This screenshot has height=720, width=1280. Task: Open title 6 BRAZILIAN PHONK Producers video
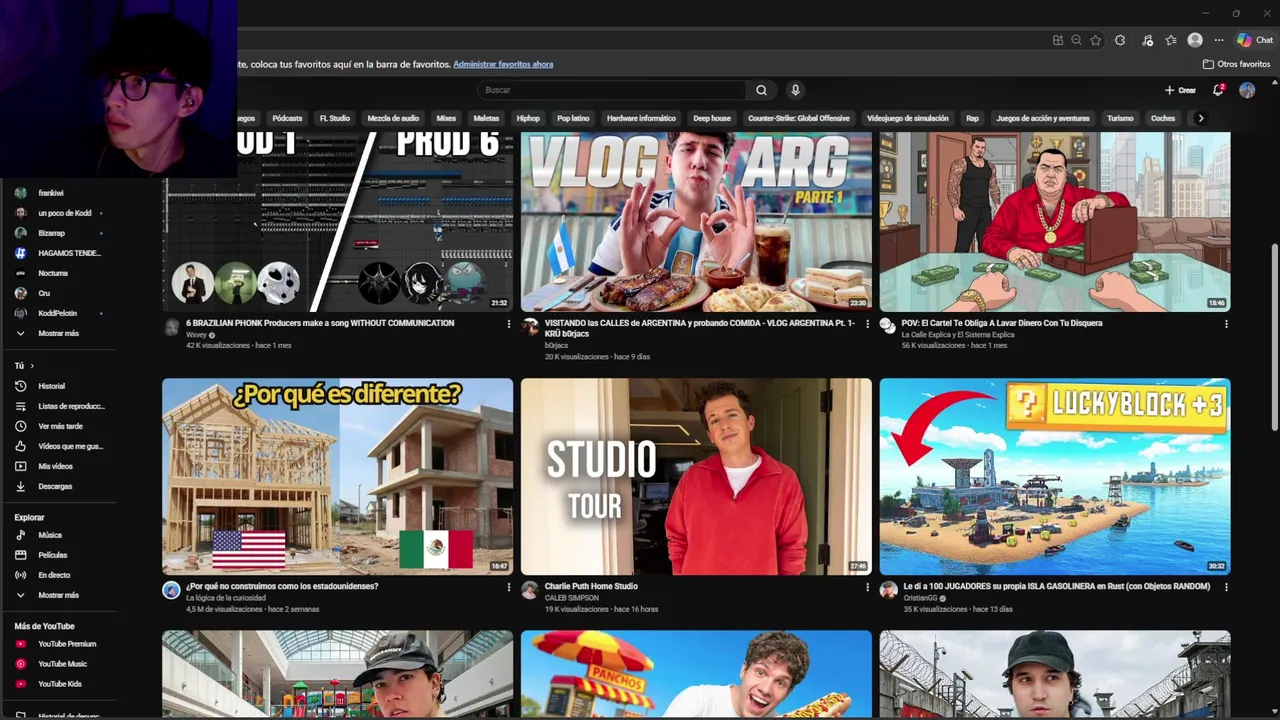[320, 323]
